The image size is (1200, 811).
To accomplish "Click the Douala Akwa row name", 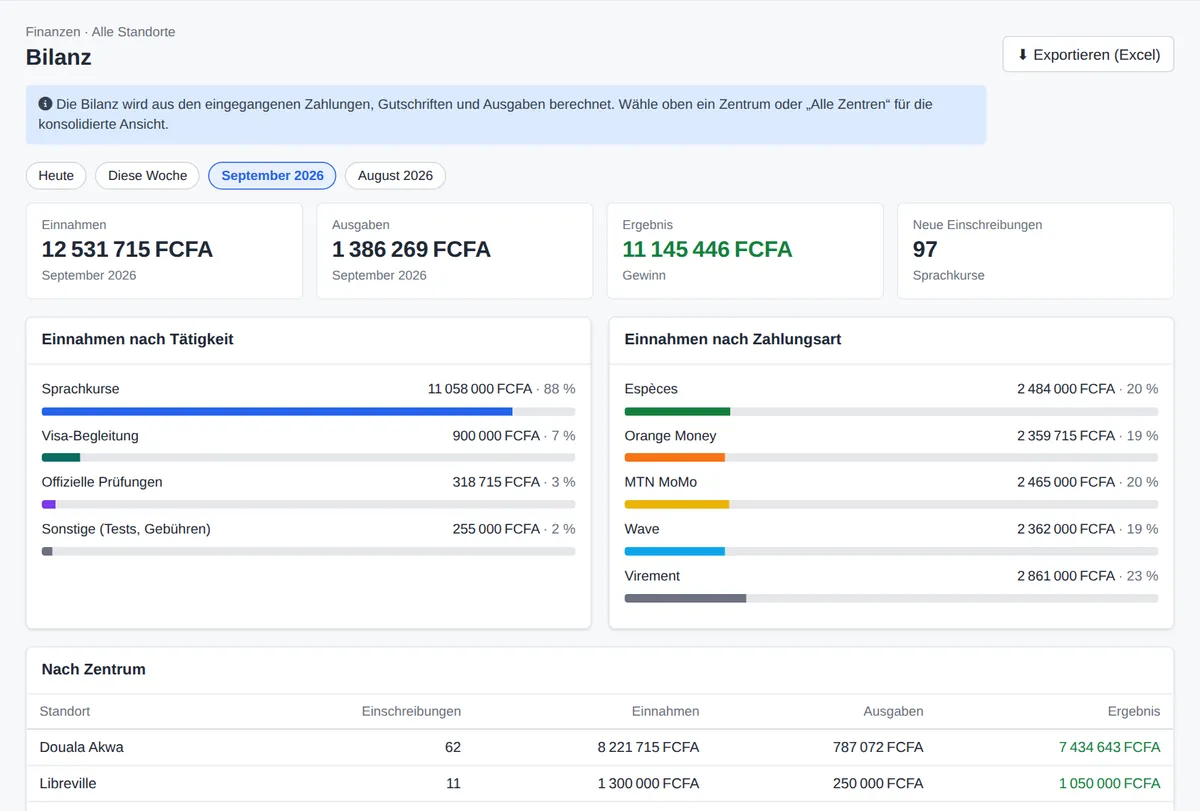I will 82,747.
